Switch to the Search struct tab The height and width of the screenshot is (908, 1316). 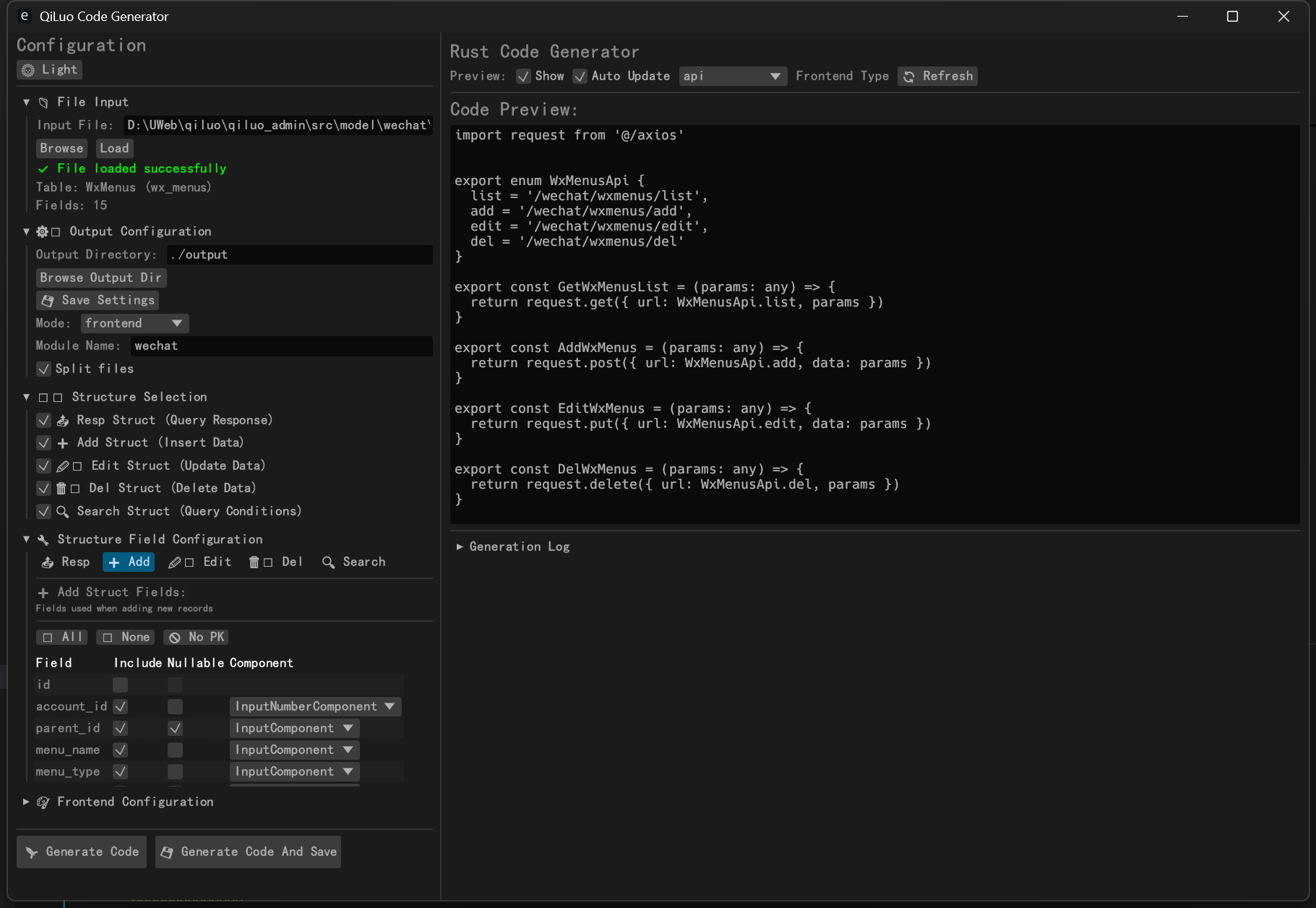click(x=353, y=562)
